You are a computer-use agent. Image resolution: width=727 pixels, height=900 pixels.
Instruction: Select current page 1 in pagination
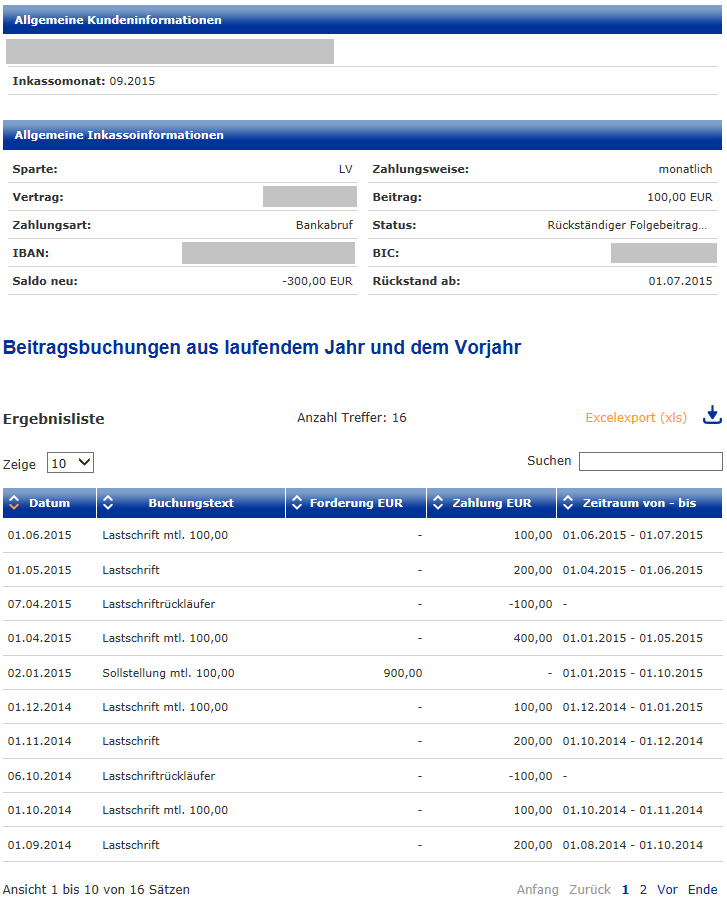626,889
